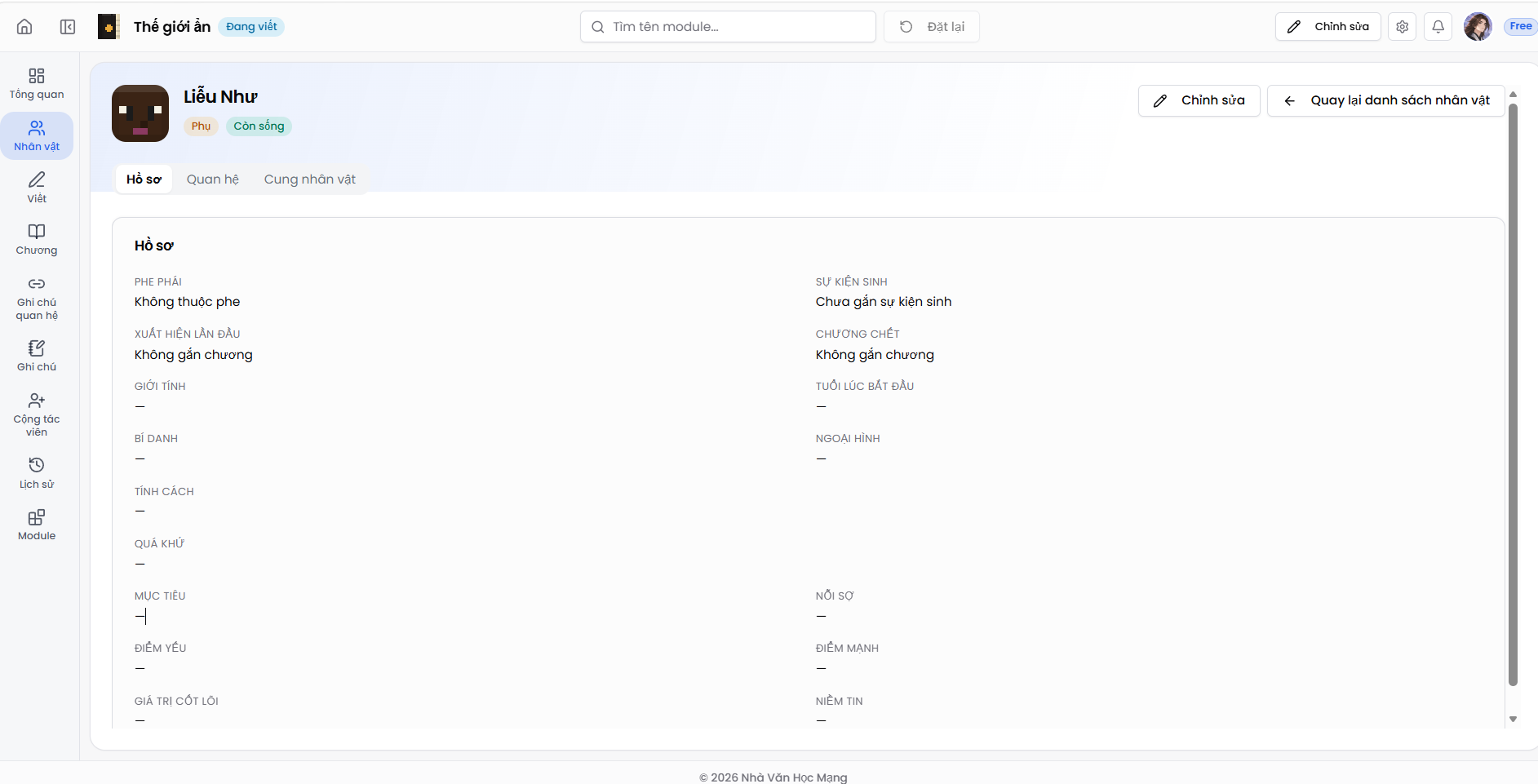Switch to the Hồ sơ tab

[x=144, y=179]
